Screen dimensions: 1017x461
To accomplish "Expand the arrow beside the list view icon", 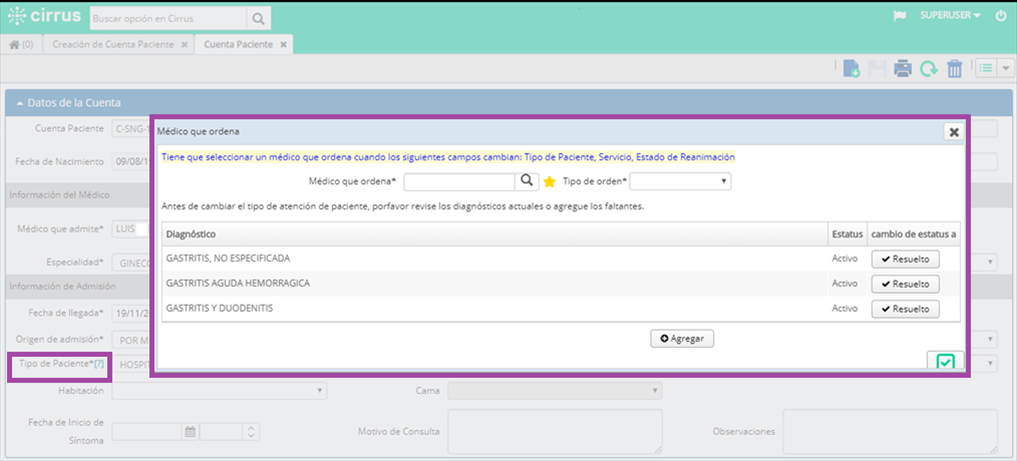I will pos(1005,68).
